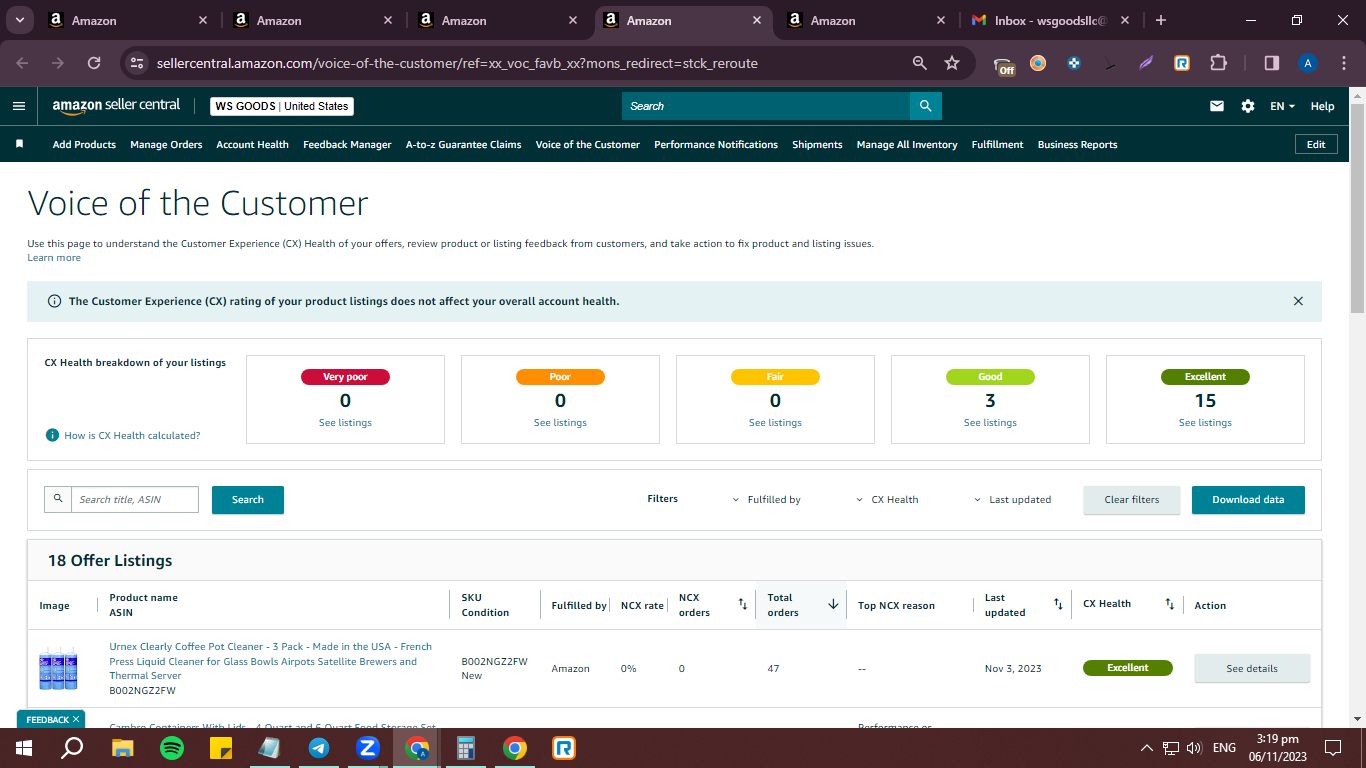
Task: Click the browser address bar URL
Action: click(457, 63)
